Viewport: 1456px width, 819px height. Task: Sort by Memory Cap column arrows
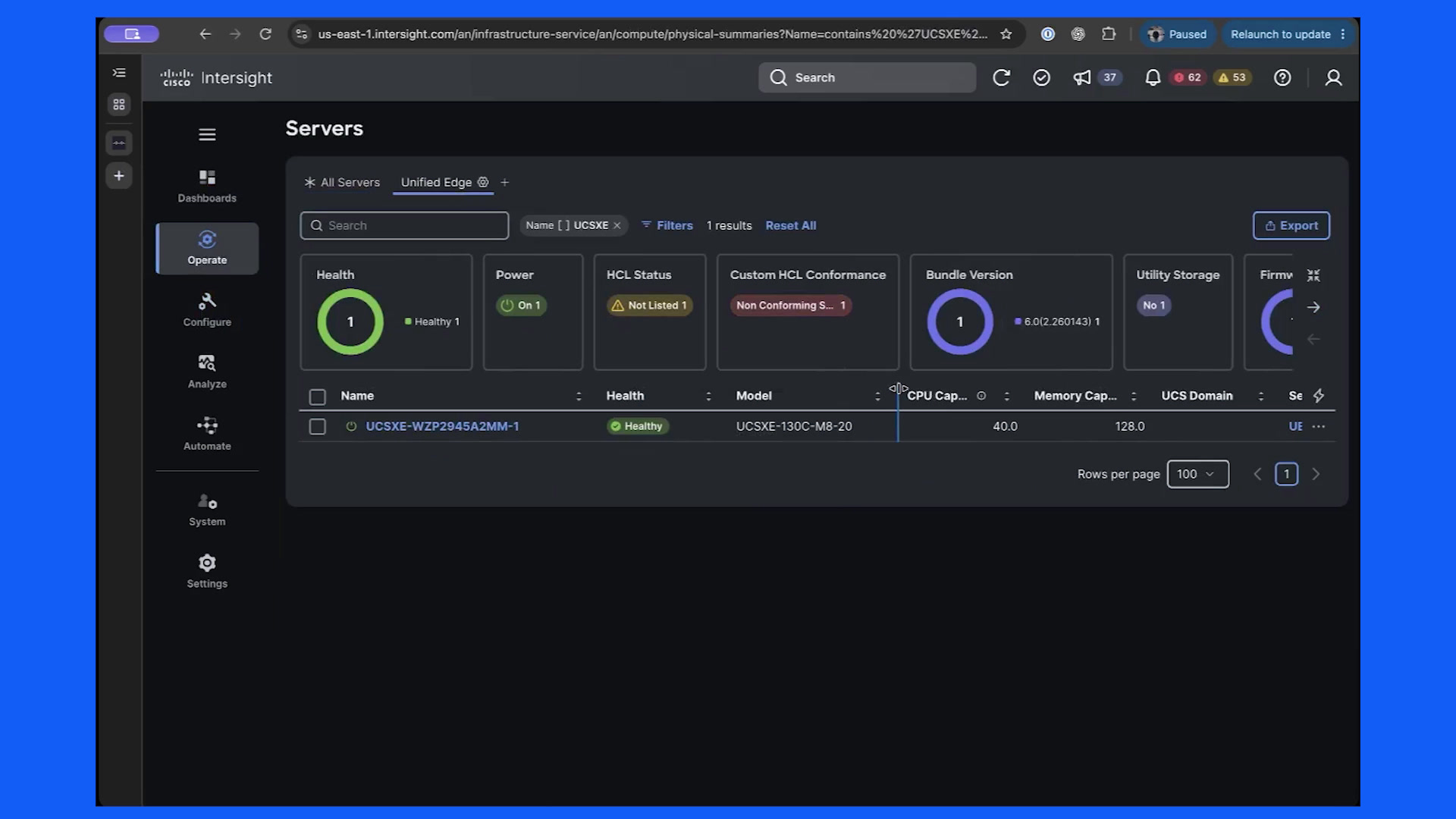point(1134,396)
